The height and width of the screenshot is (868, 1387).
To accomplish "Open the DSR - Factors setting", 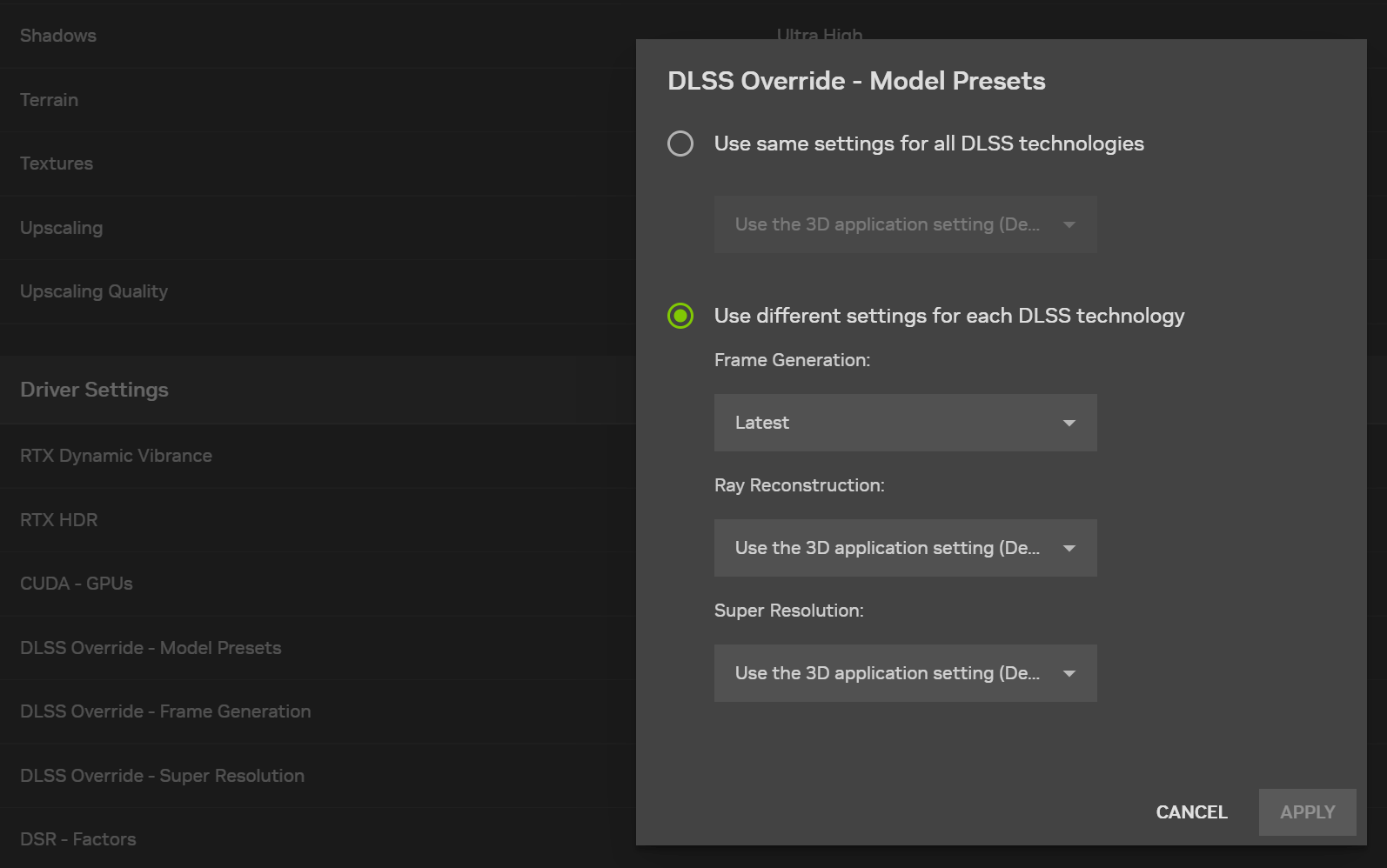I will pos(78,839).
